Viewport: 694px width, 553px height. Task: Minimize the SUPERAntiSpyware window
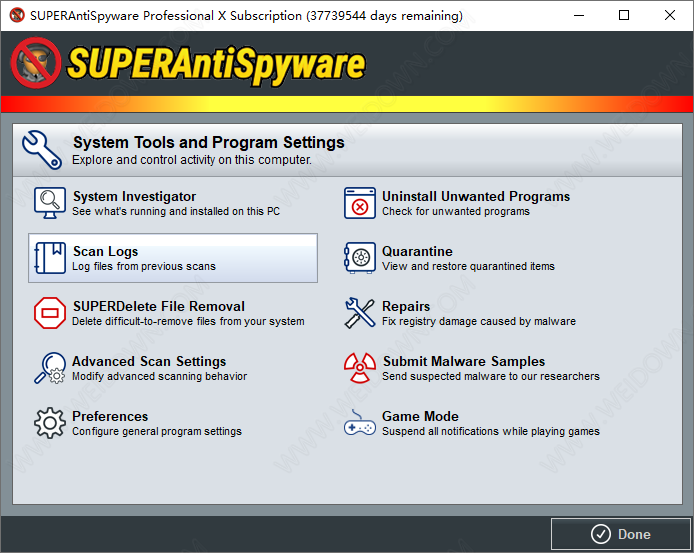[579, 15]
